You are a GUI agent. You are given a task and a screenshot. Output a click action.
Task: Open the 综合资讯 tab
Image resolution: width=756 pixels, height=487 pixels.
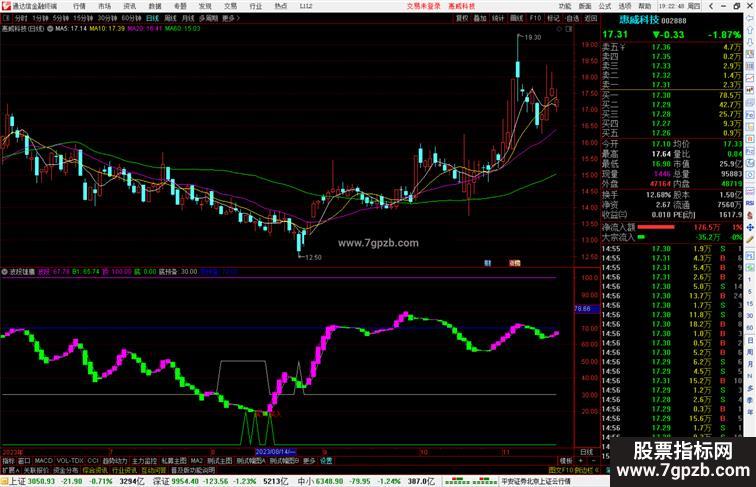pyautogui.click(x=95, y=470)
